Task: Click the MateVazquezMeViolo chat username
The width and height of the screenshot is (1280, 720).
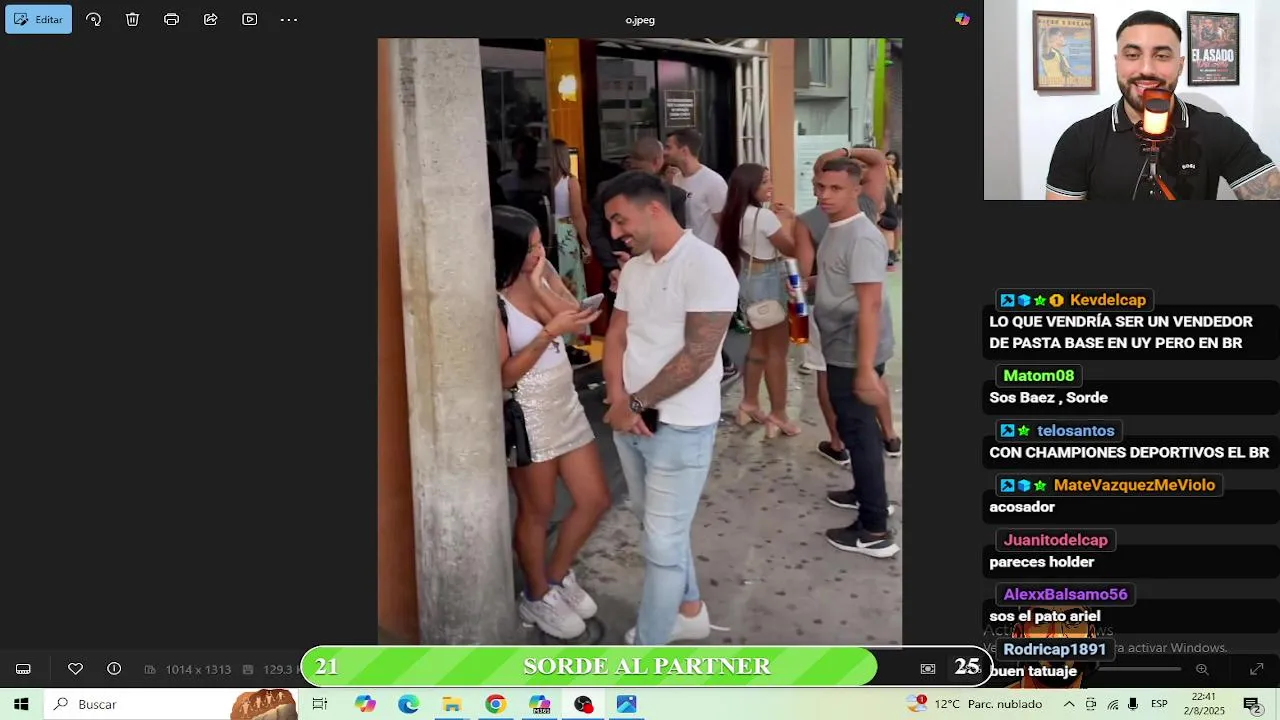Action: coord(1134,485)
